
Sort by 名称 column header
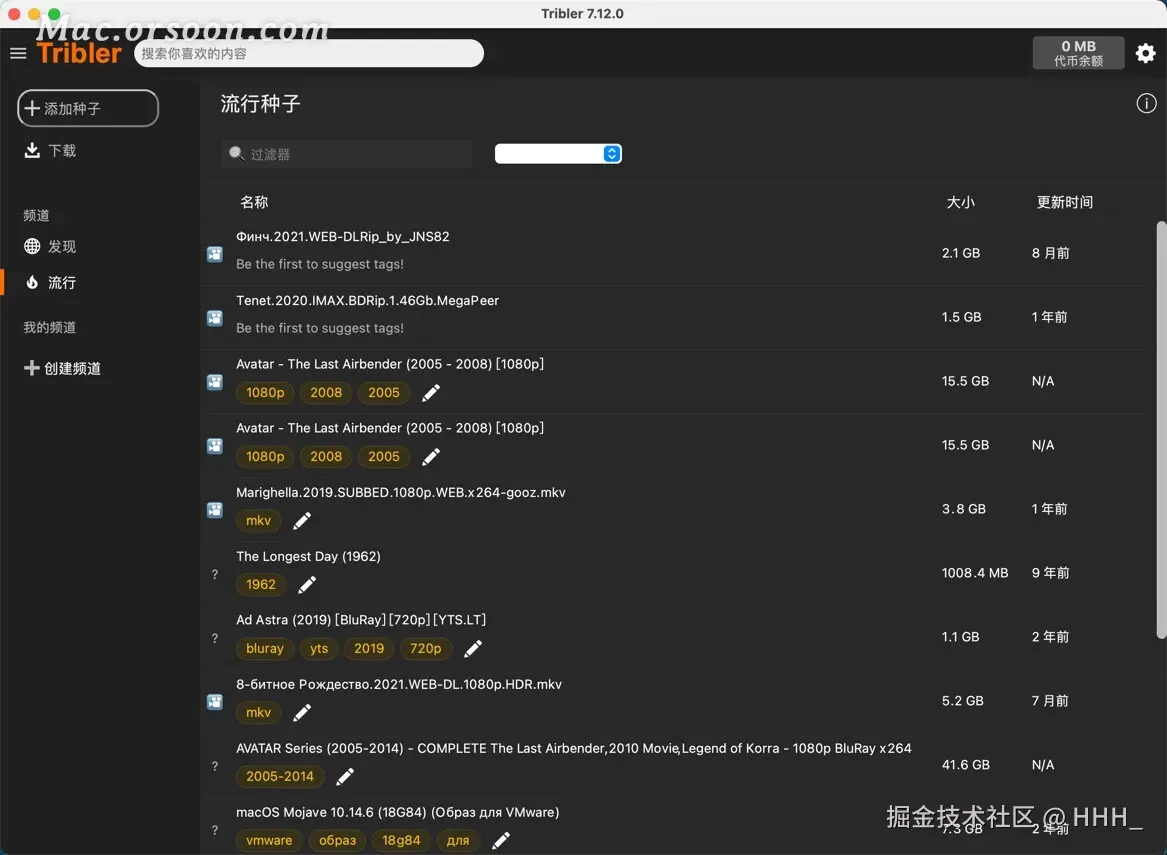click(x=254, y=202)
